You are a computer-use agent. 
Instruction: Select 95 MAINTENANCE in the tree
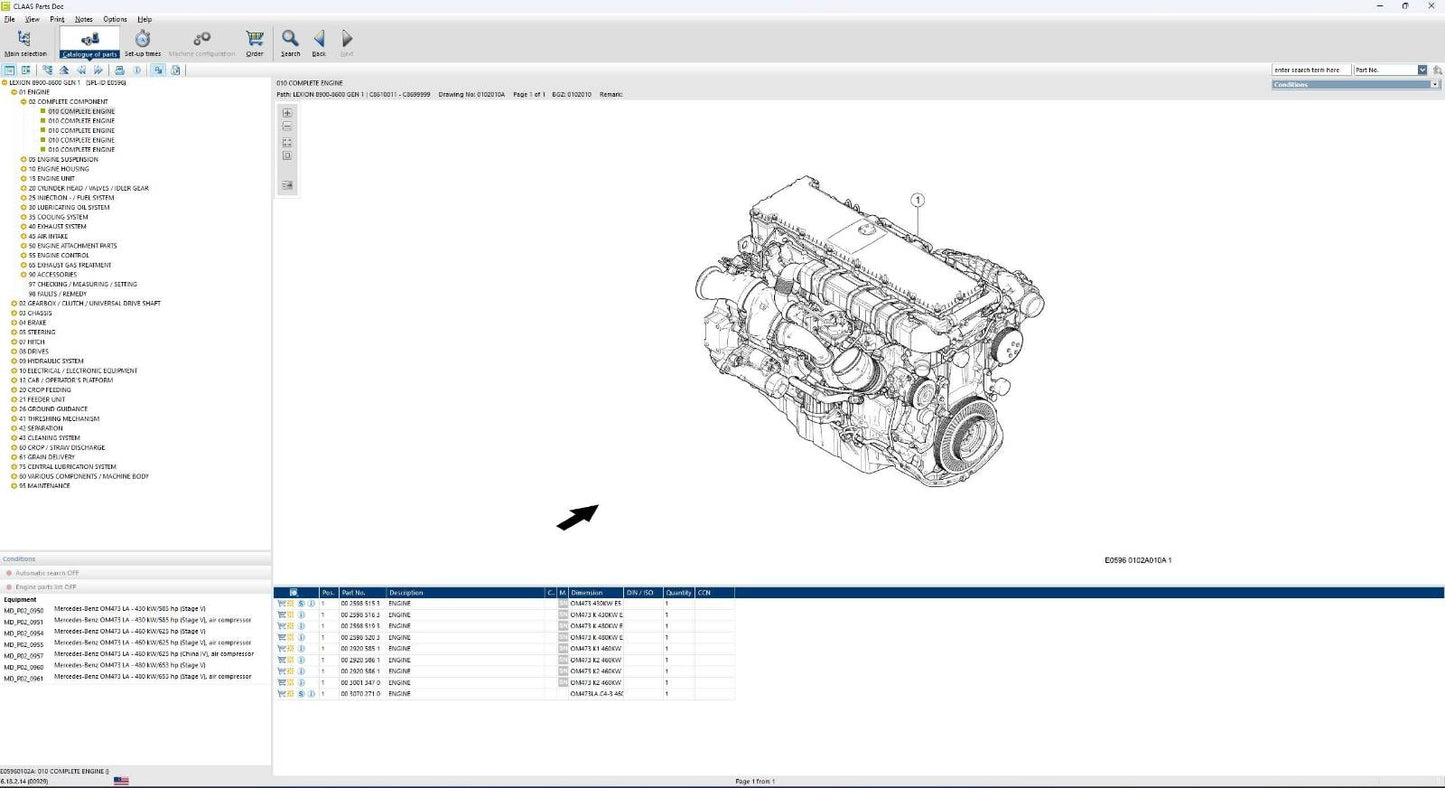pos(44,486)
